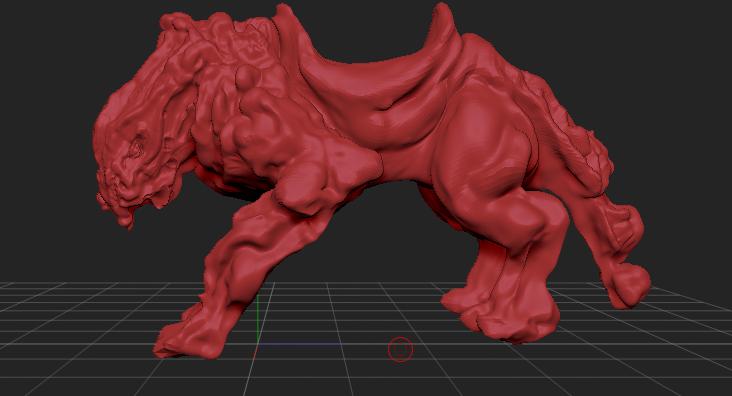Click the grid floor beneath the belly
The width and height of the screenshot is (732, 396).
364,308
